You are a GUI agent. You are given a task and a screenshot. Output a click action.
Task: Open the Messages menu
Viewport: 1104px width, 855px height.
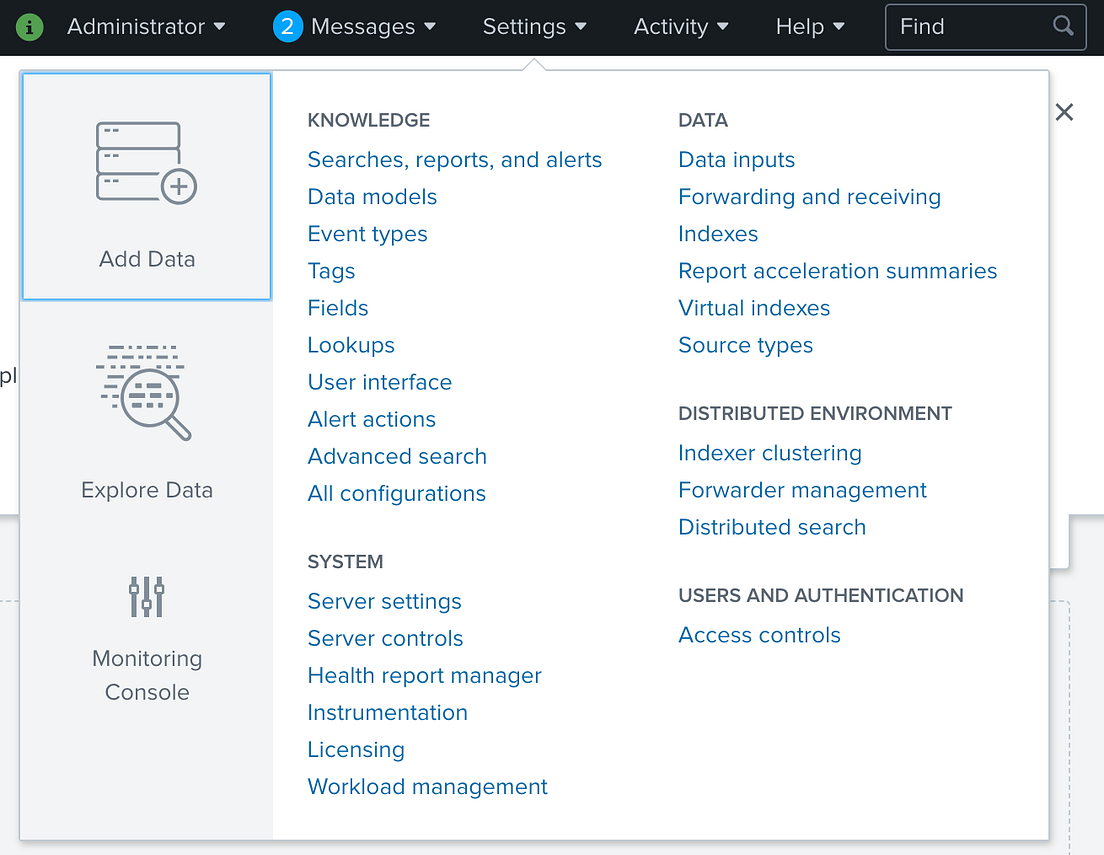coord(365,26)
